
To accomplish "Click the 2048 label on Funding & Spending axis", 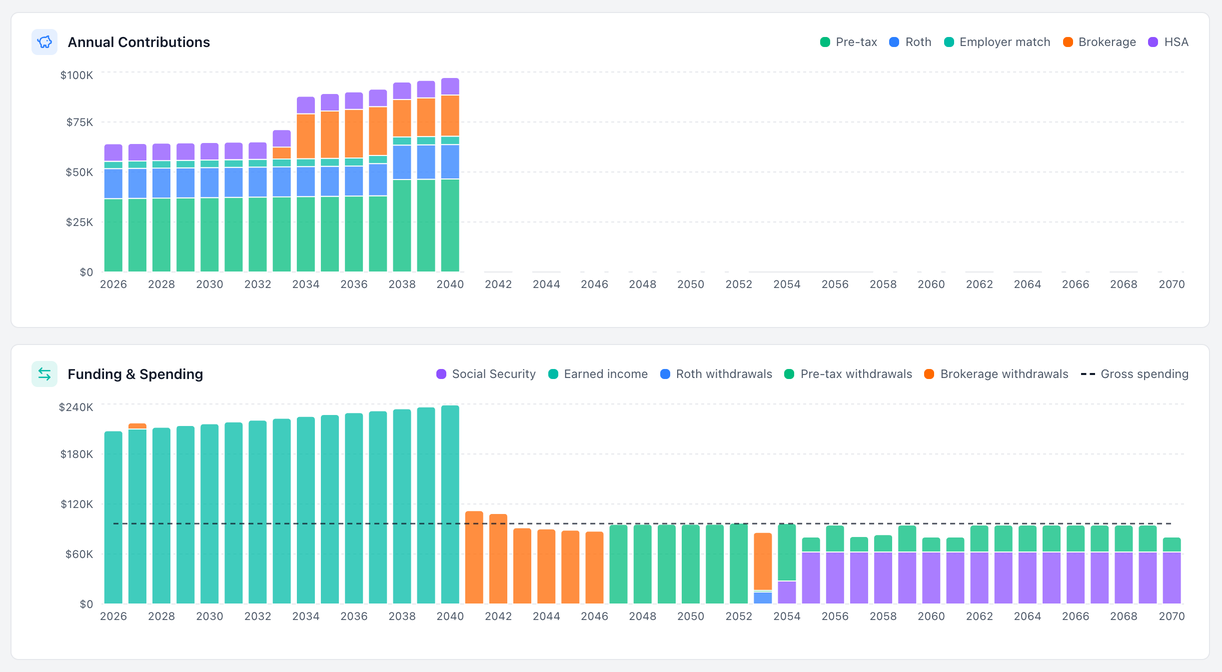I will pos(642,616).
